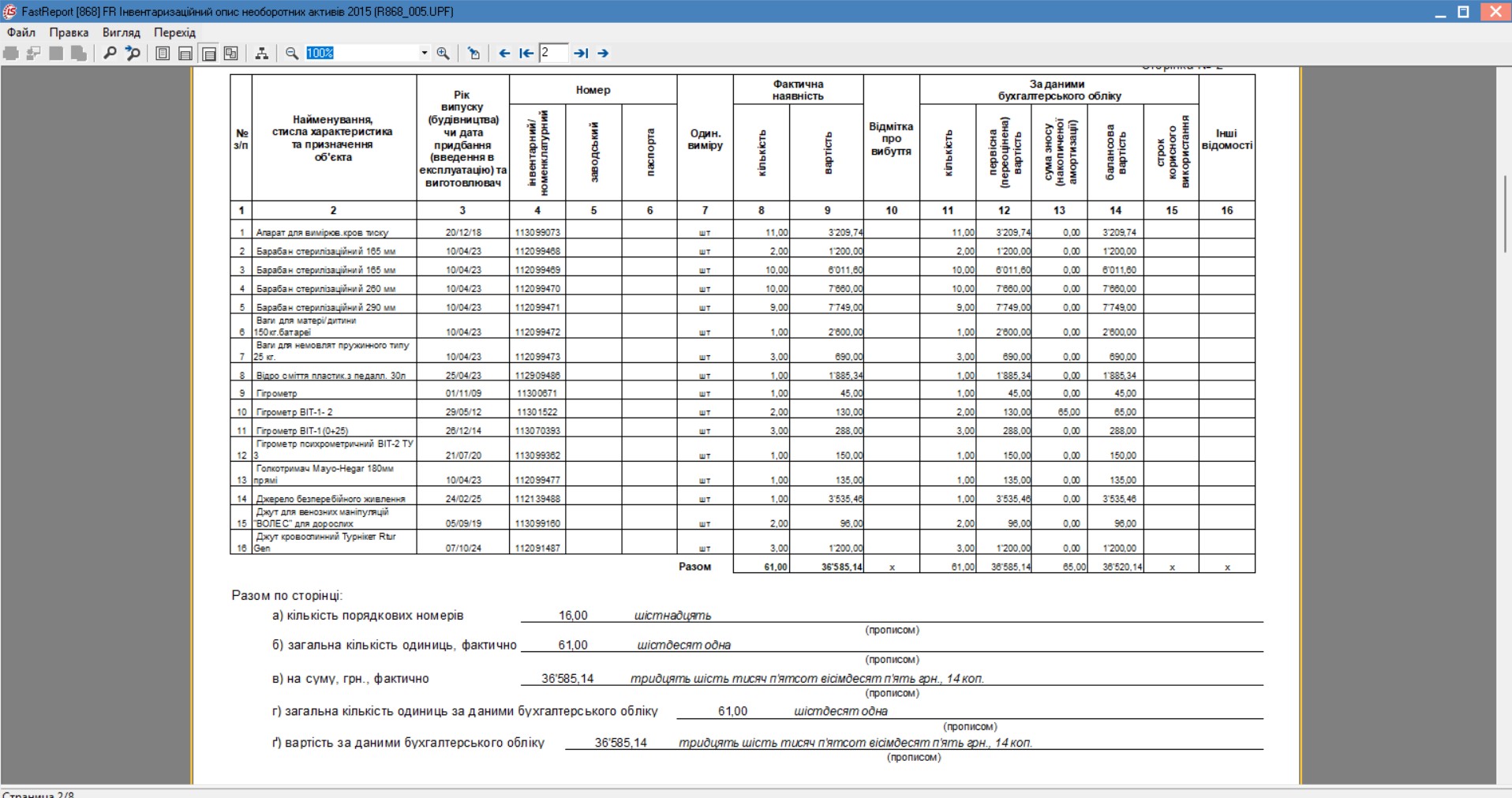
Task: Jump to first page arrow
Action: coord(526,53)
